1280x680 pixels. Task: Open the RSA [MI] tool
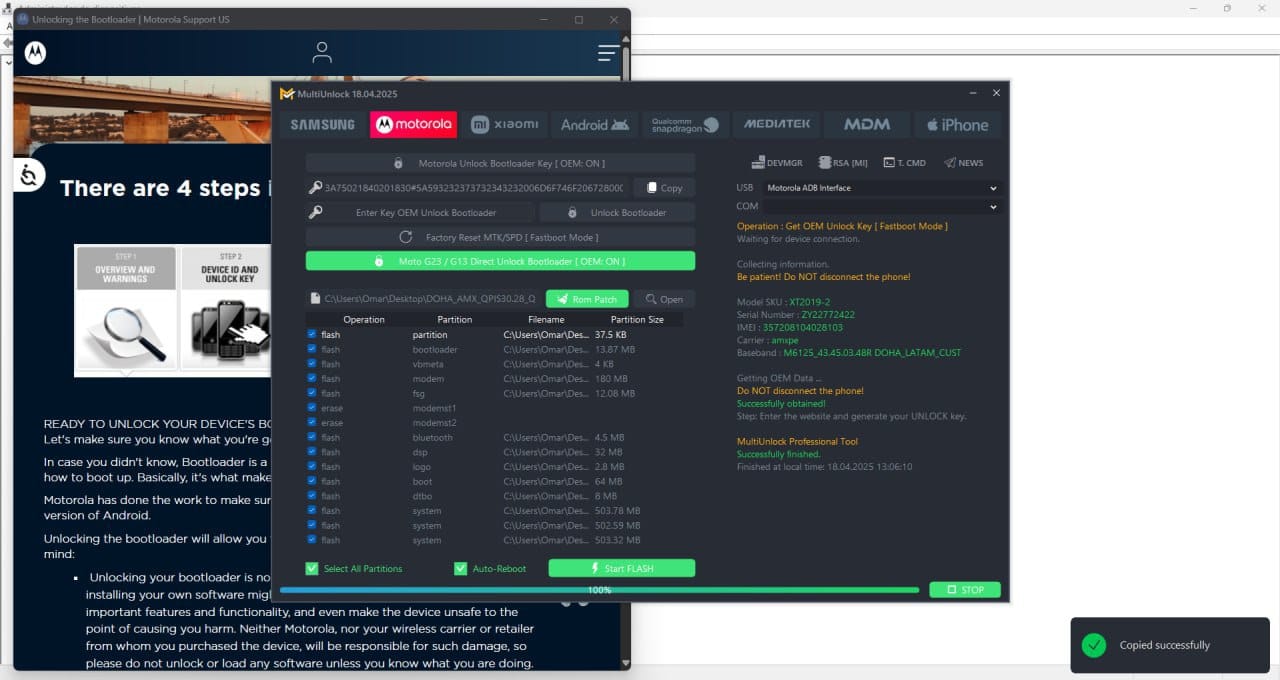pos(843,163)
